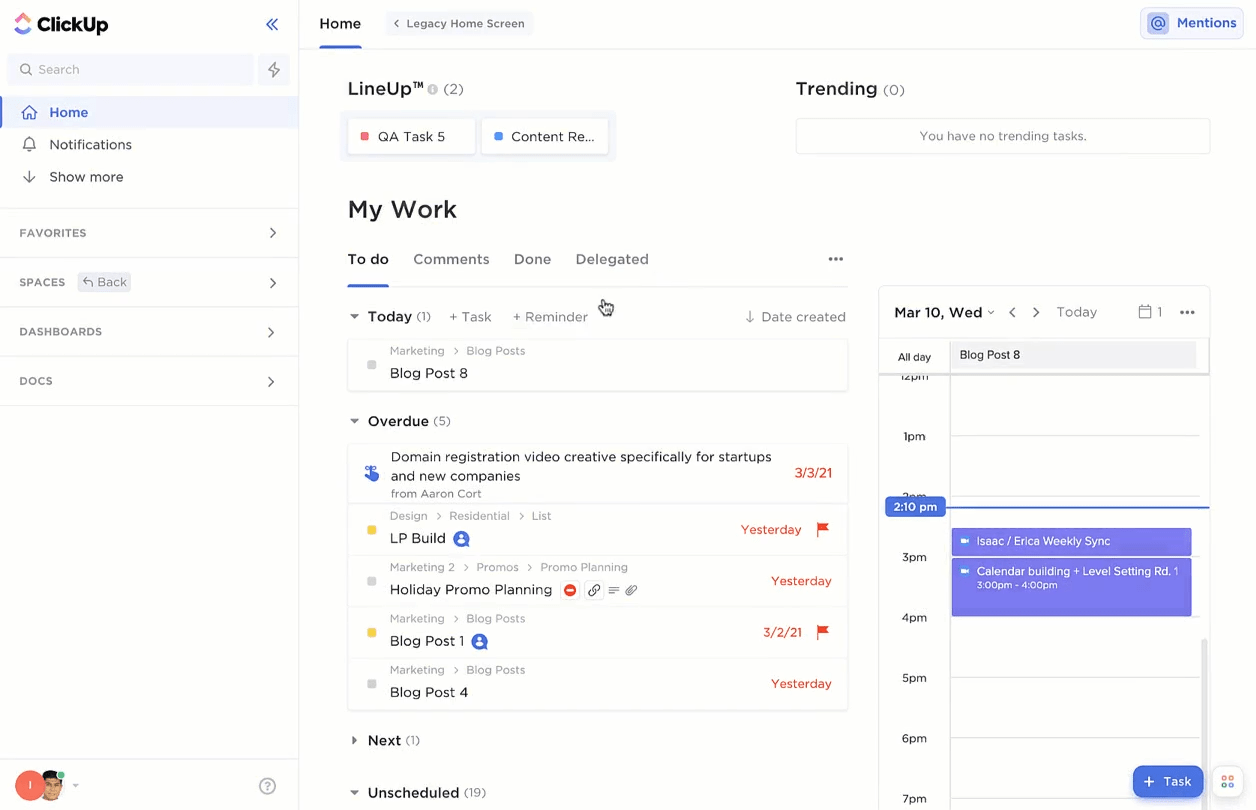Click the assignee avatar on LP Build
Viewport: 1256px width, 810px height.
(x=461, y=539)
